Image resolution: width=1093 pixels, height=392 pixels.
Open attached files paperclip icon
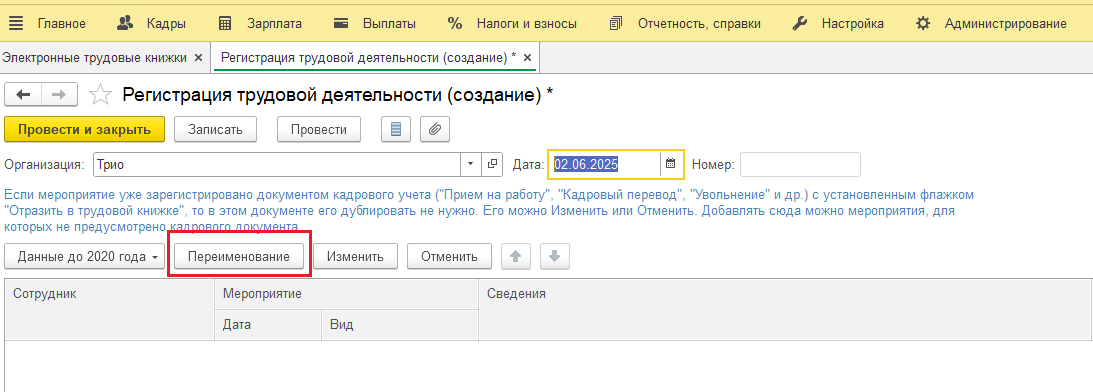tap(435, 129)
